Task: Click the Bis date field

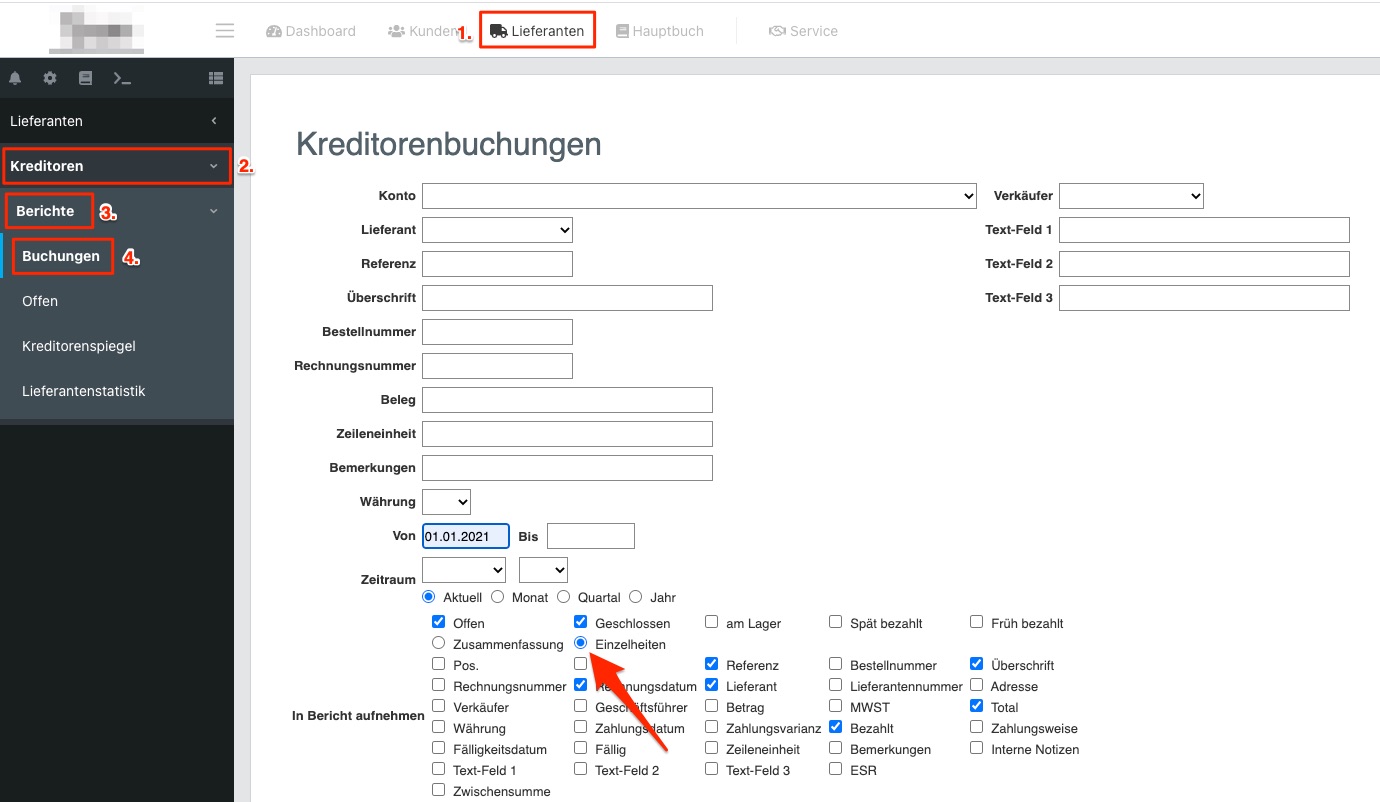Action: pyautogui.click(x=591, y=536)
